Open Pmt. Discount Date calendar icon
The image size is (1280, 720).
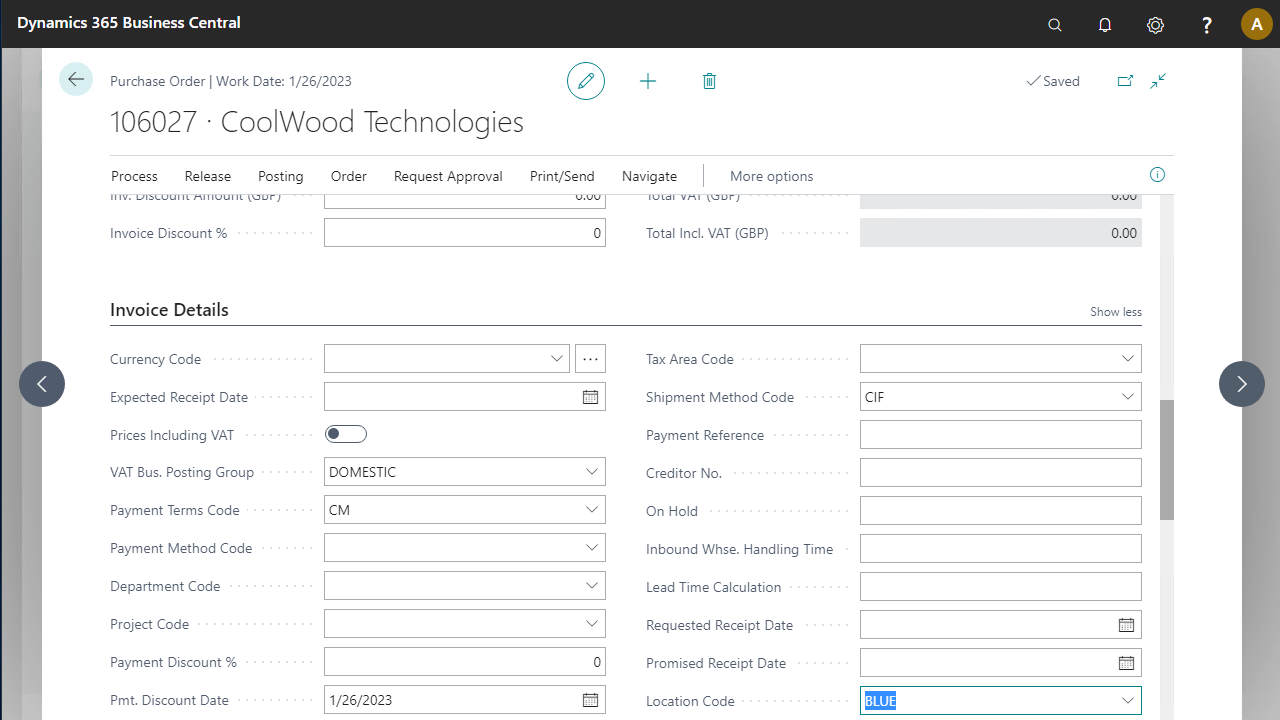(590, 700)
